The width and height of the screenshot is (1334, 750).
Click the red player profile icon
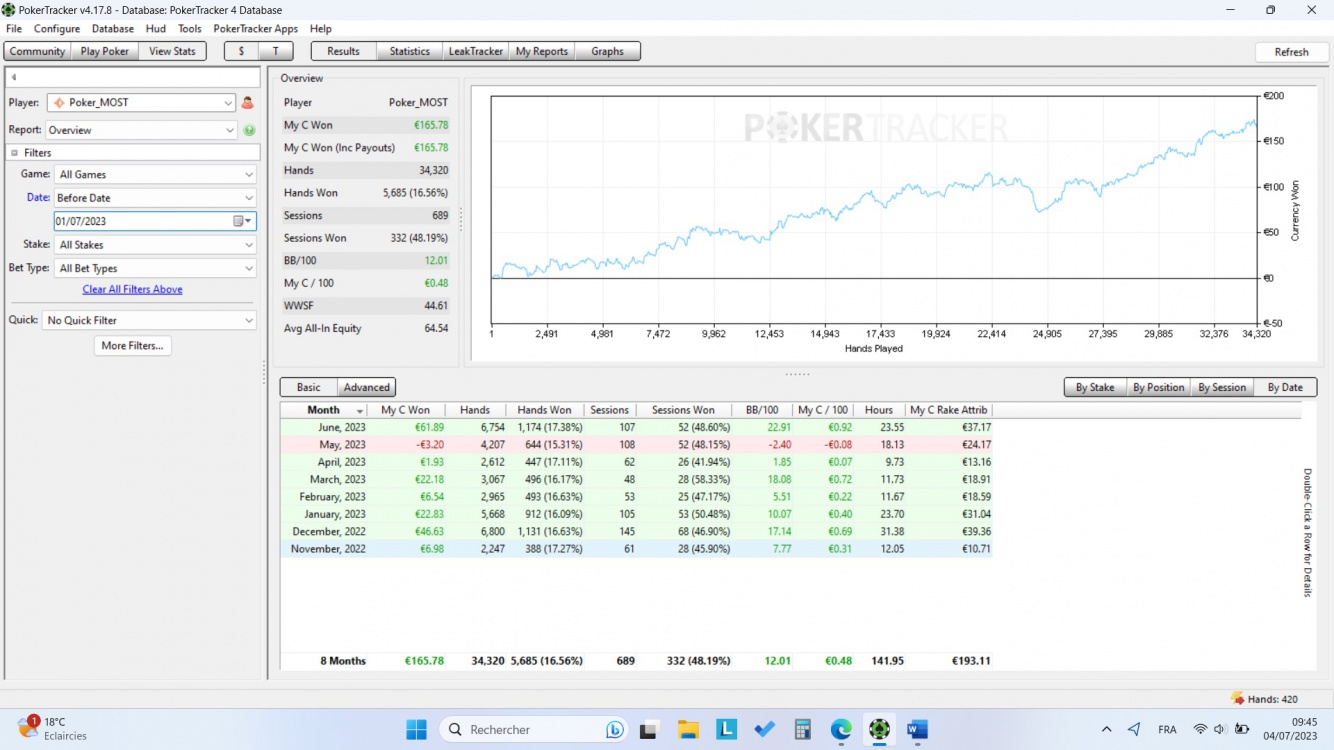click(x=248, y=102)
